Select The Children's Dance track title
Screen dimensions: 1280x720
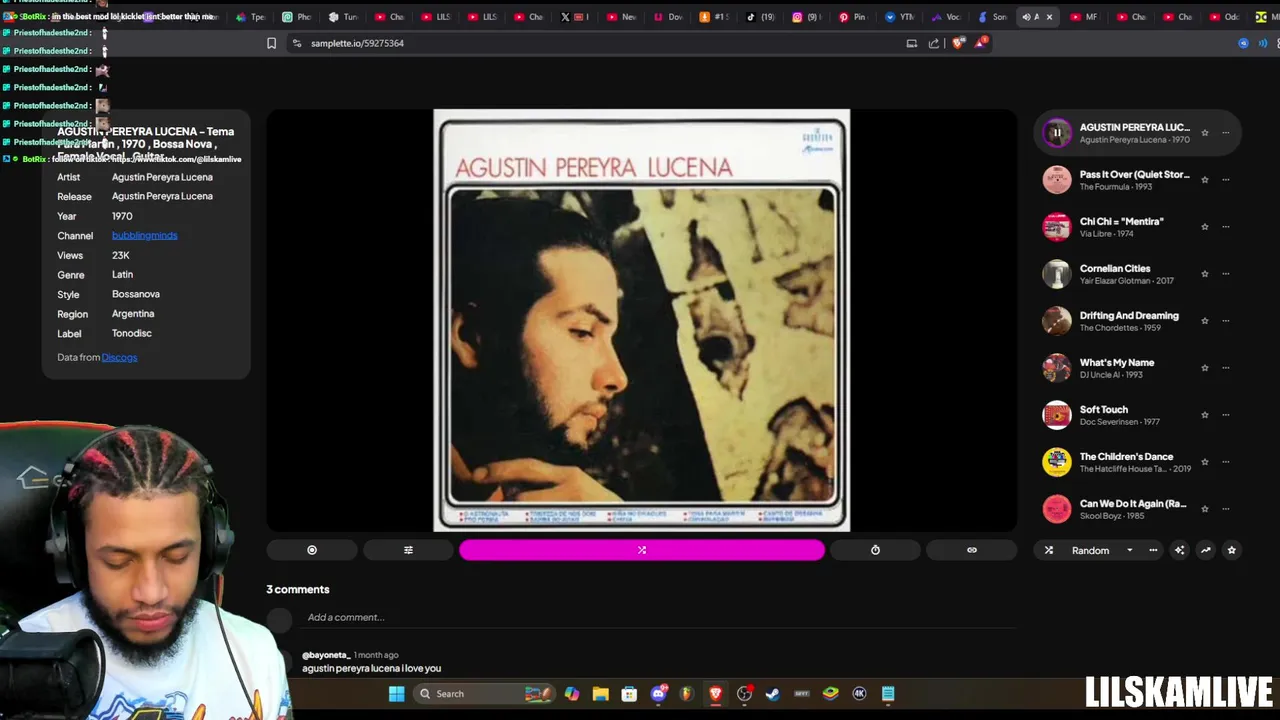(1126, 456)
